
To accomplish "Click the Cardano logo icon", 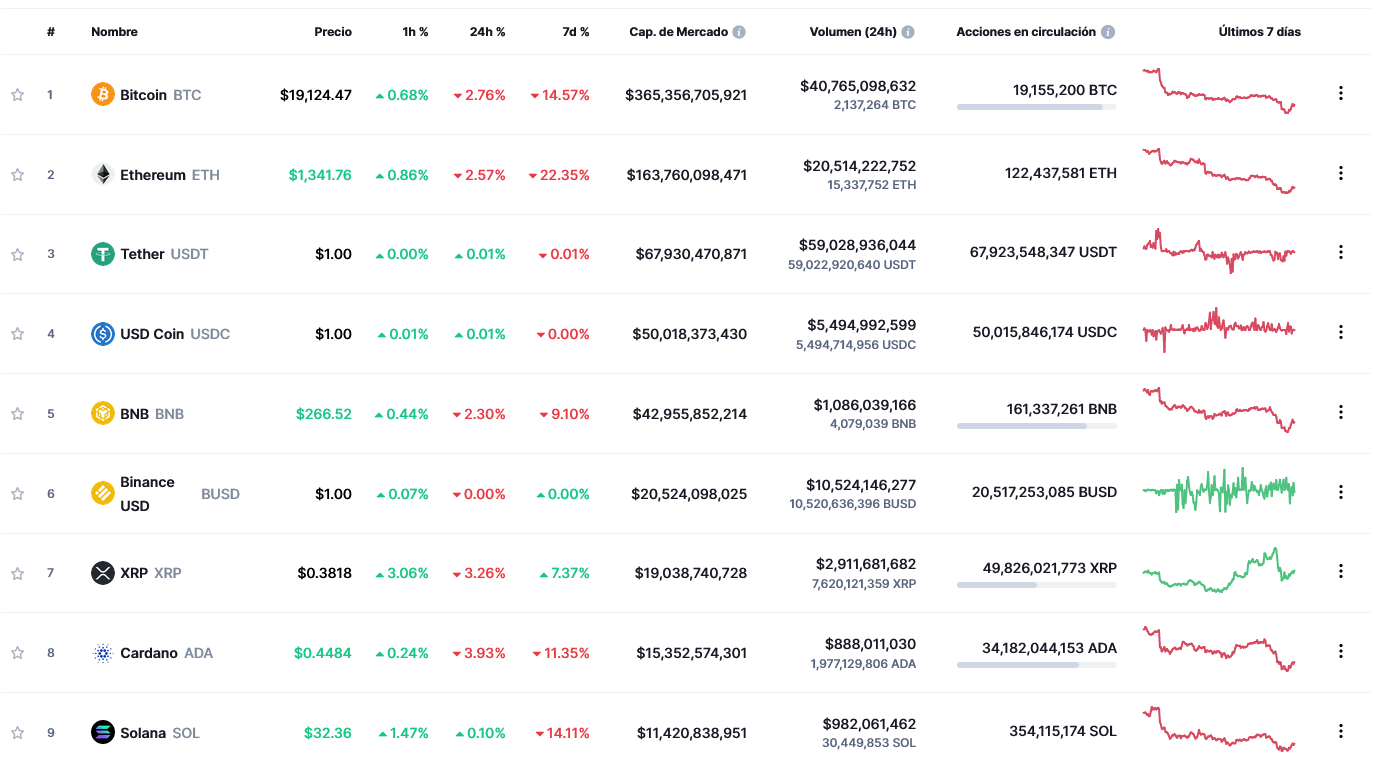I will (103, 653).
